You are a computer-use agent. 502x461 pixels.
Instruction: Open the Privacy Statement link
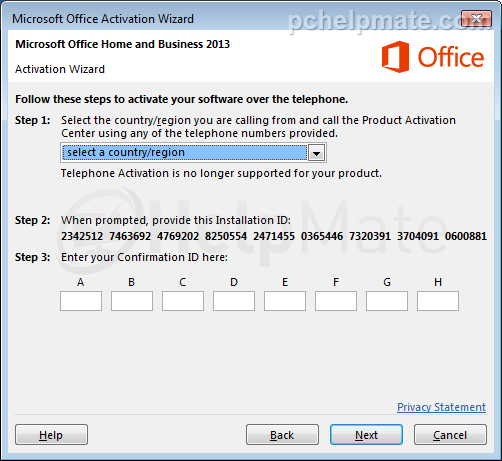pos(441,407)
